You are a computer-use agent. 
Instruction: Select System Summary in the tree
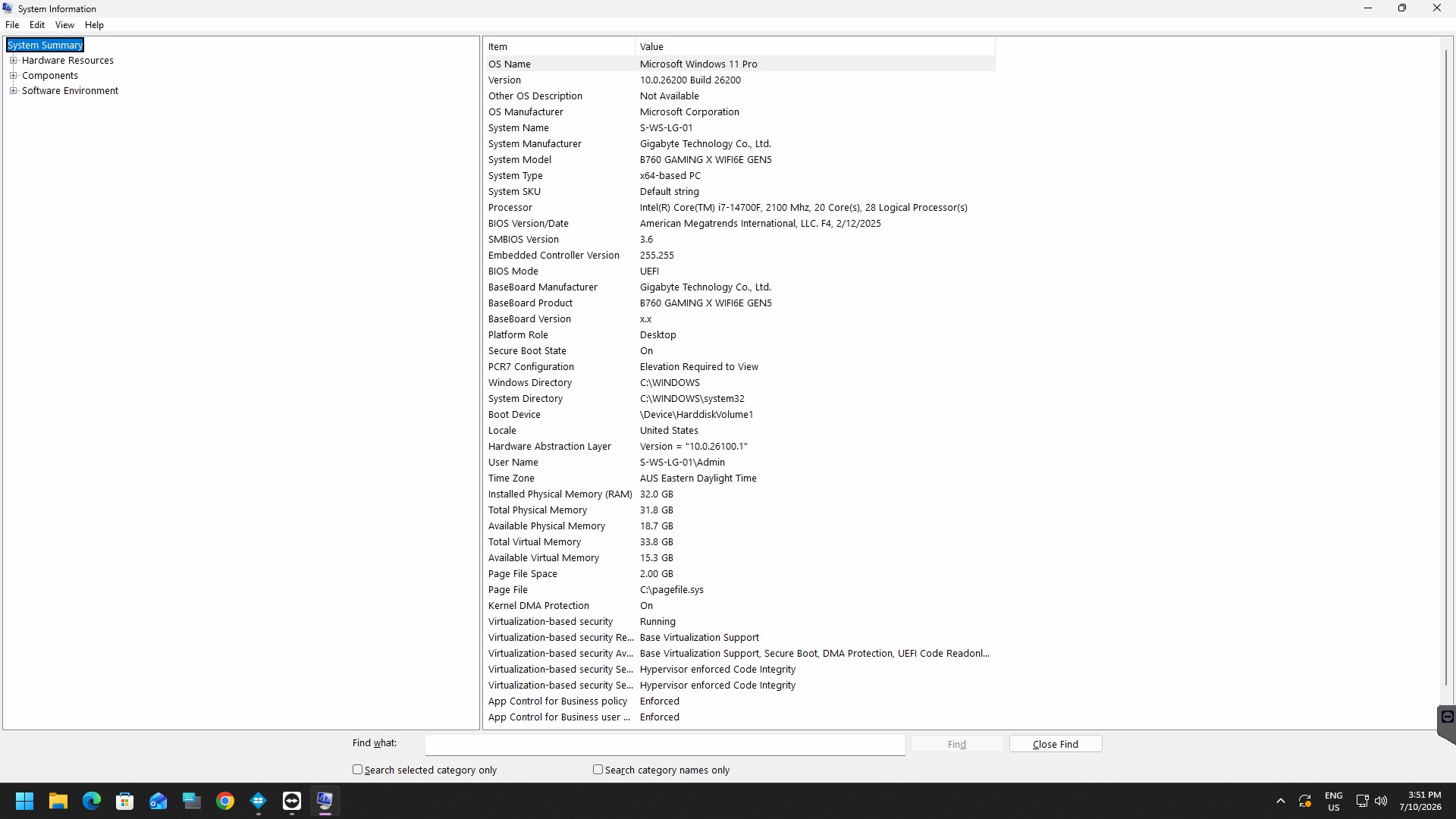(x=45, y=45)
